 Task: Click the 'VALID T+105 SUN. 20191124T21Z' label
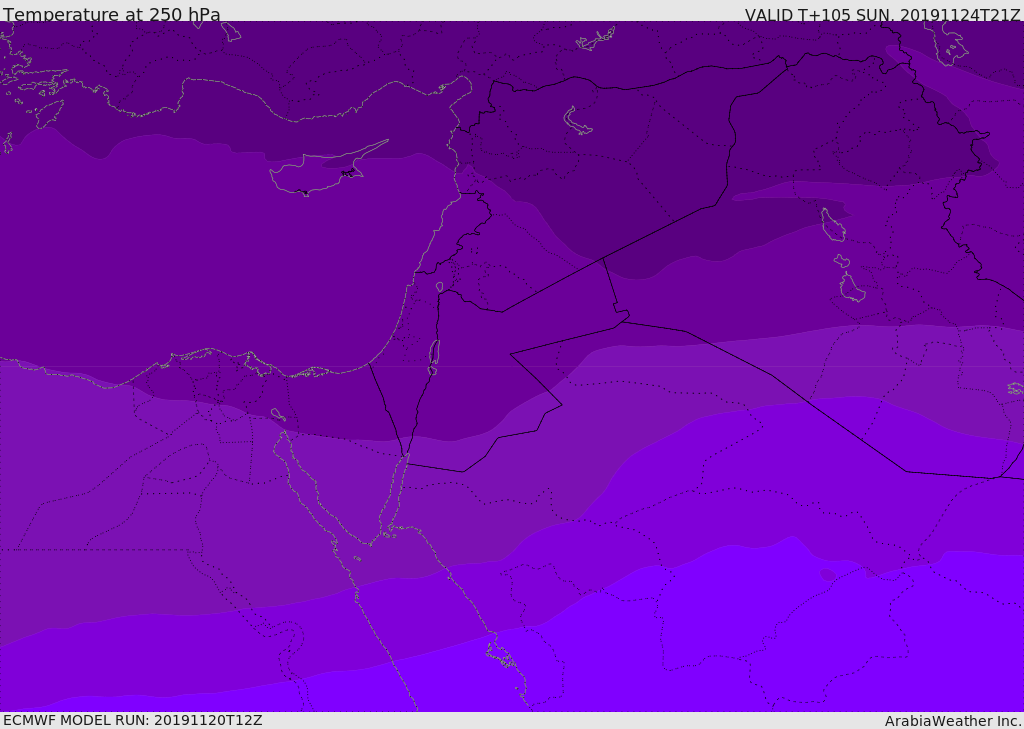pyautogui.click(x=882, y=15)
